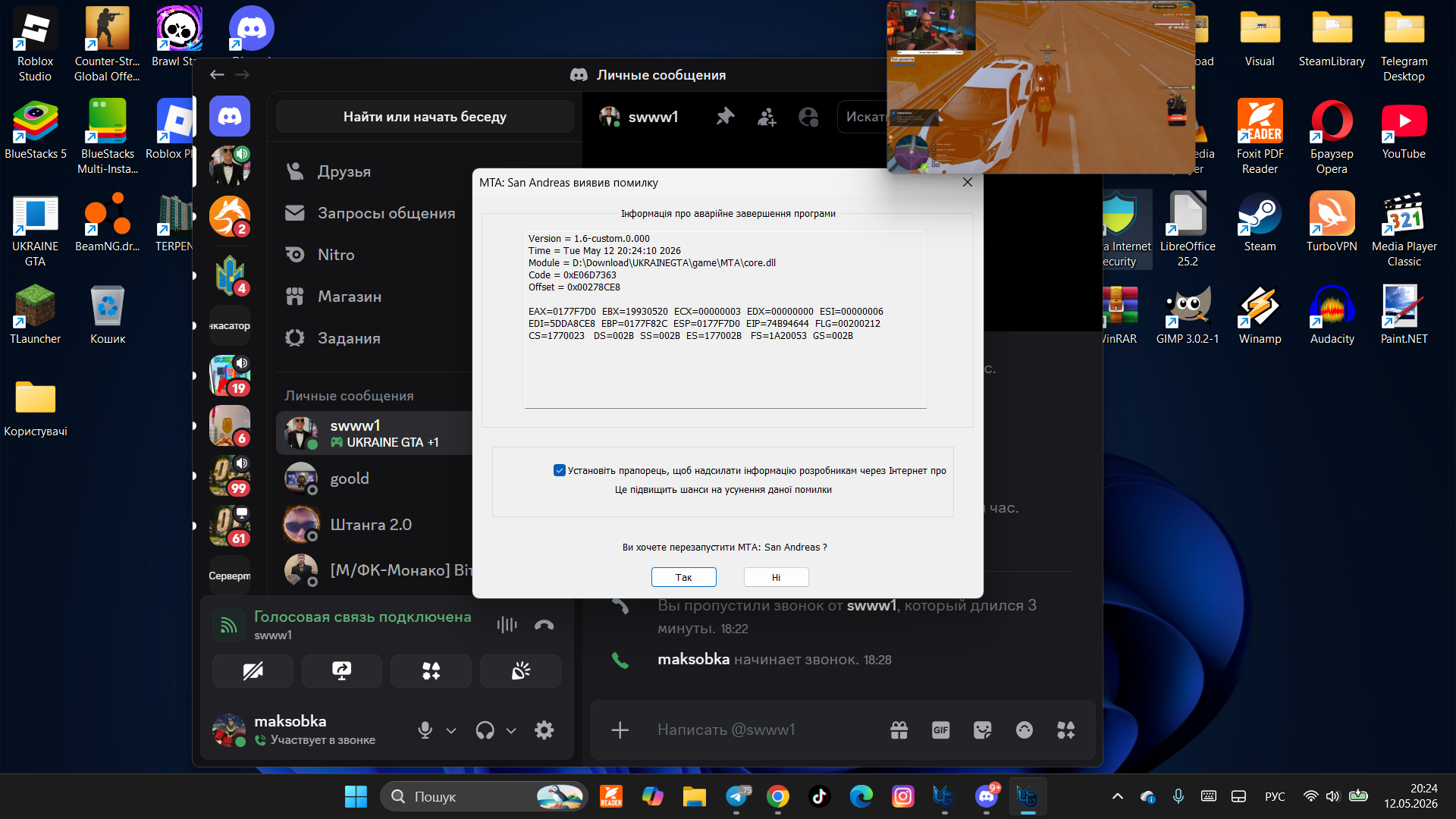Screen dimensions: 1456x819
Task: Select Steam desktop shortcut
Action: [x=1260, y=223]
